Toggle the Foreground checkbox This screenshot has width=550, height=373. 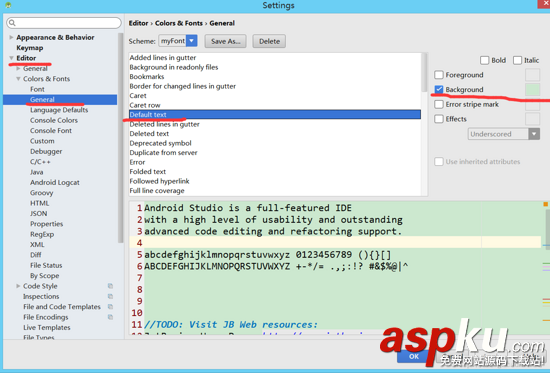point(439,75)
